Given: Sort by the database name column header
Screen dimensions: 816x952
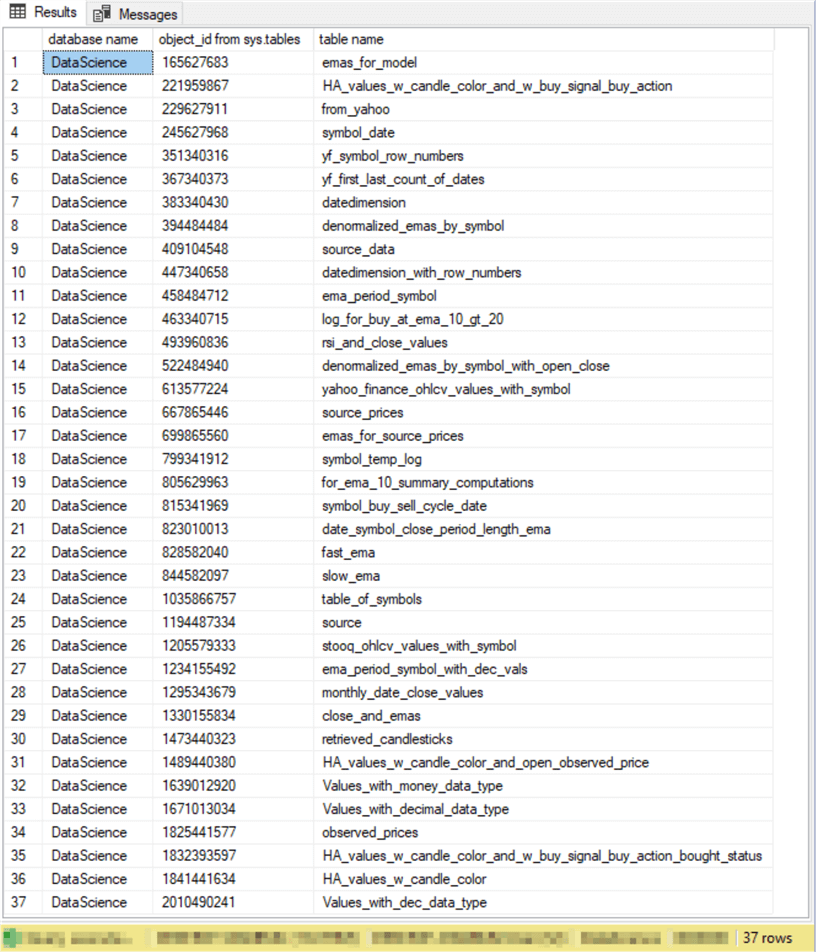Looking at the screenshot, I should pyautogui.click(x=93, y=39).
